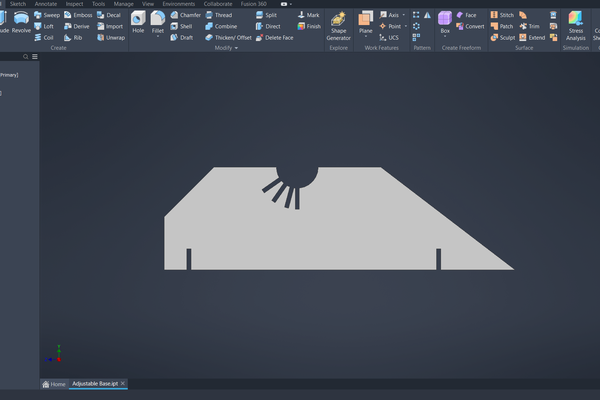The image size is (600, 400).
Task: Launch the Shape Generator
Action: click(339, 26)
